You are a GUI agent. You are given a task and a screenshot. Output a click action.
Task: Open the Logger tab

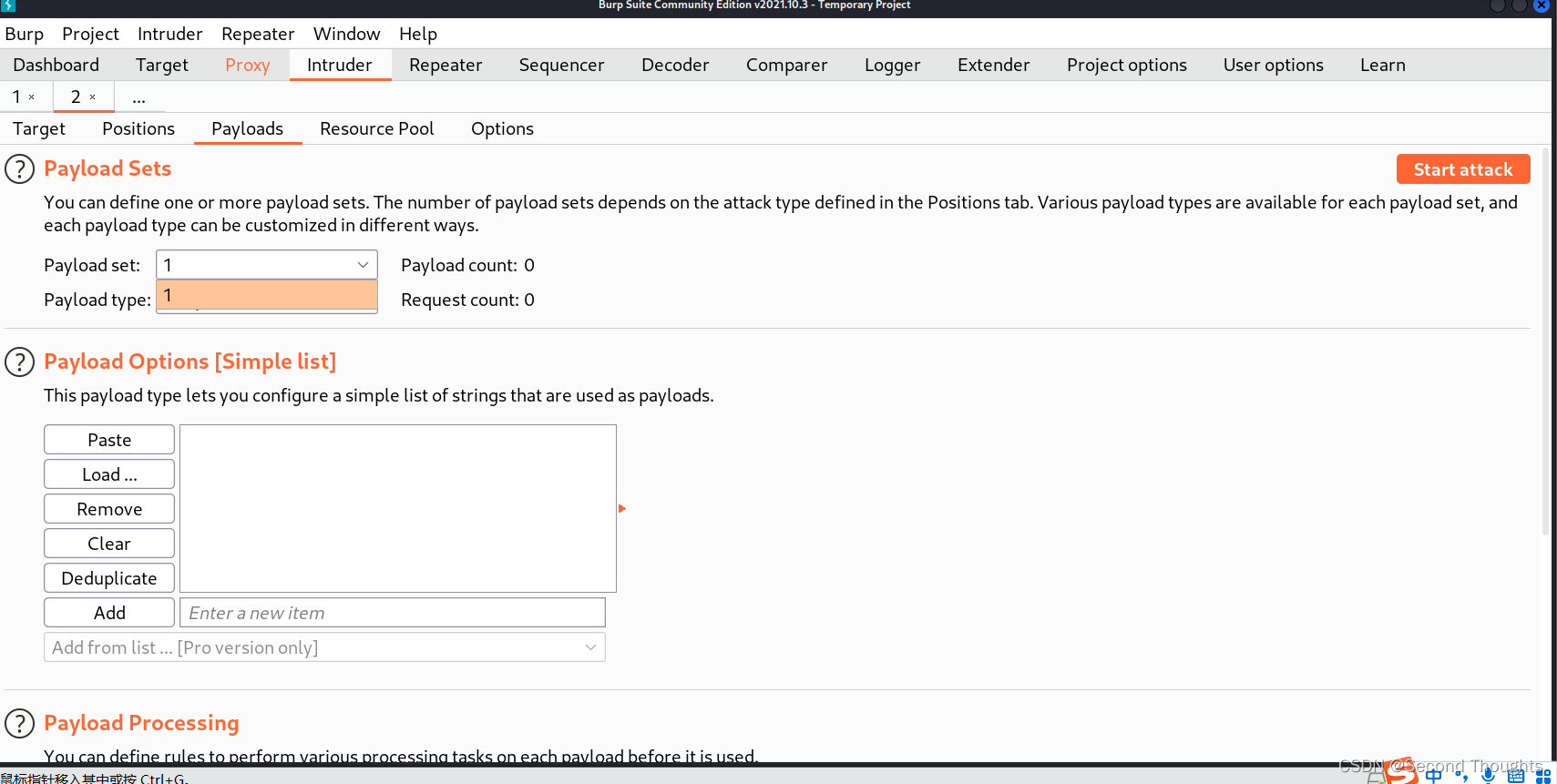(x=893, y=65)
